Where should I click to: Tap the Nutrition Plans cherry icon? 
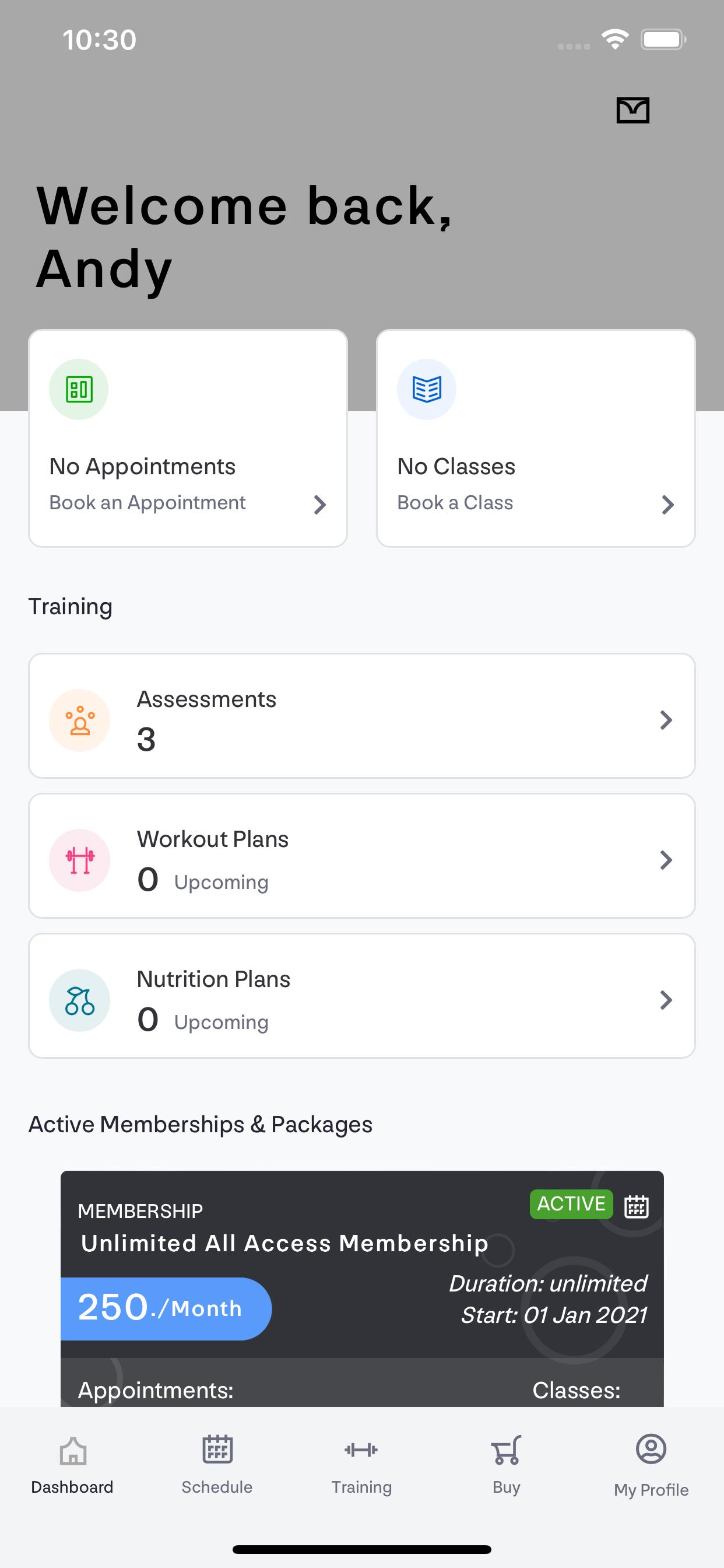(x=80, y=1000)
